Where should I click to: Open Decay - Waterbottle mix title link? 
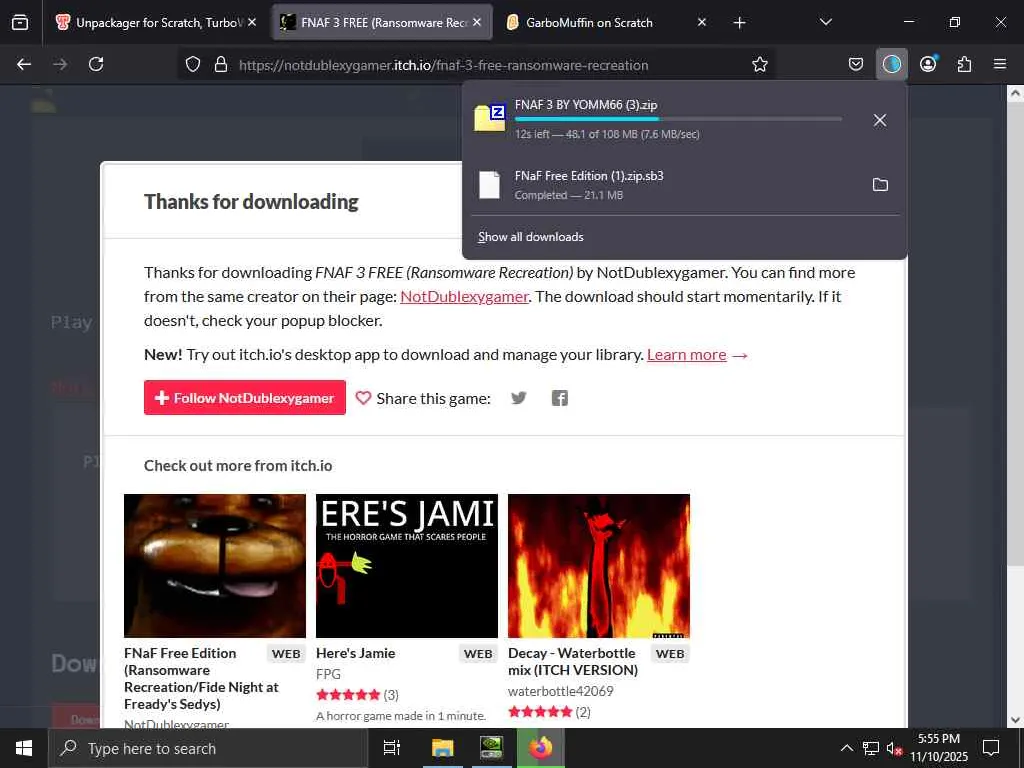(573, 662)
